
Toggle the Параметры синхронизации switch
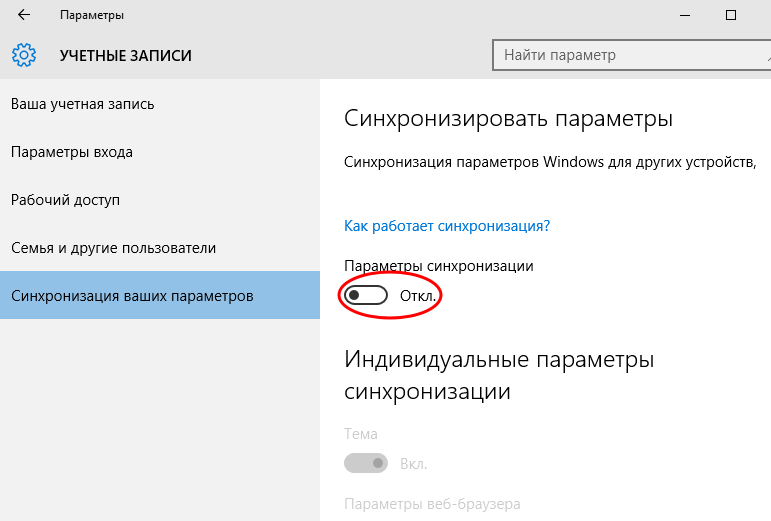point(366,295)
